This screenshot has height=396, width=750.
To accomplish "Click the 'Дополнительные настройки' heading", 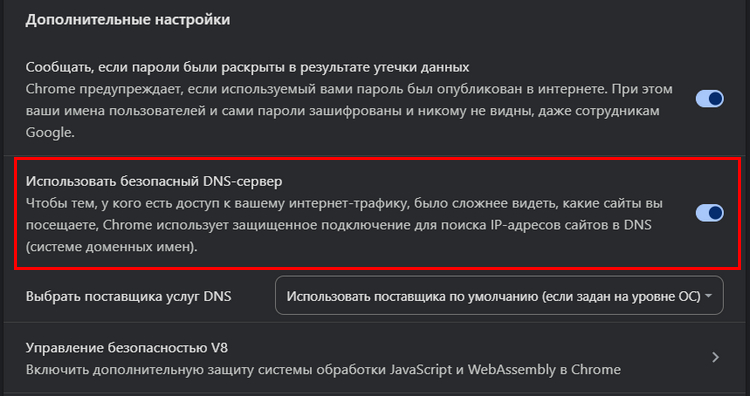I will 128,20.
